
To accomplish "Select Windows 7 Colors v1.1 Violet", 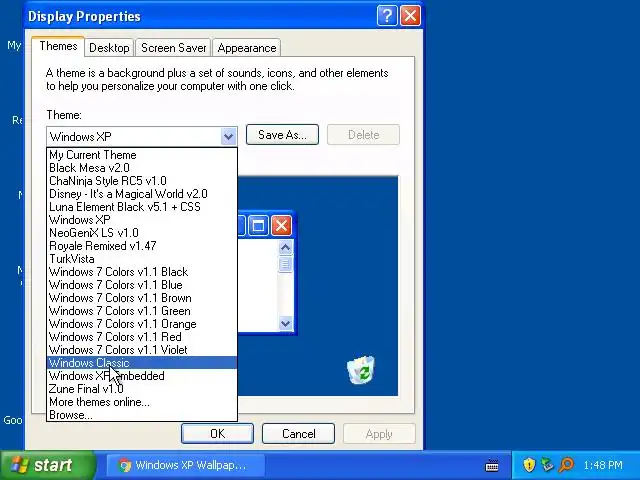I will pos(142,350).
